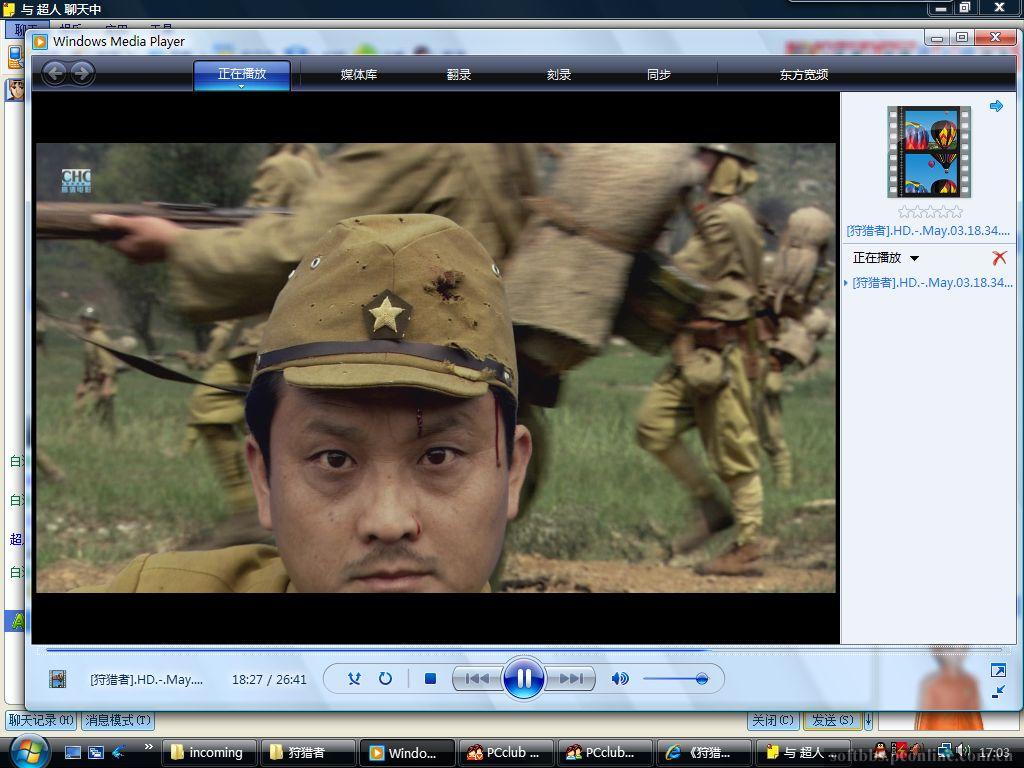Click the volume slider
Viewport: 1024px width, 768px height.
(x=675, y=679)
